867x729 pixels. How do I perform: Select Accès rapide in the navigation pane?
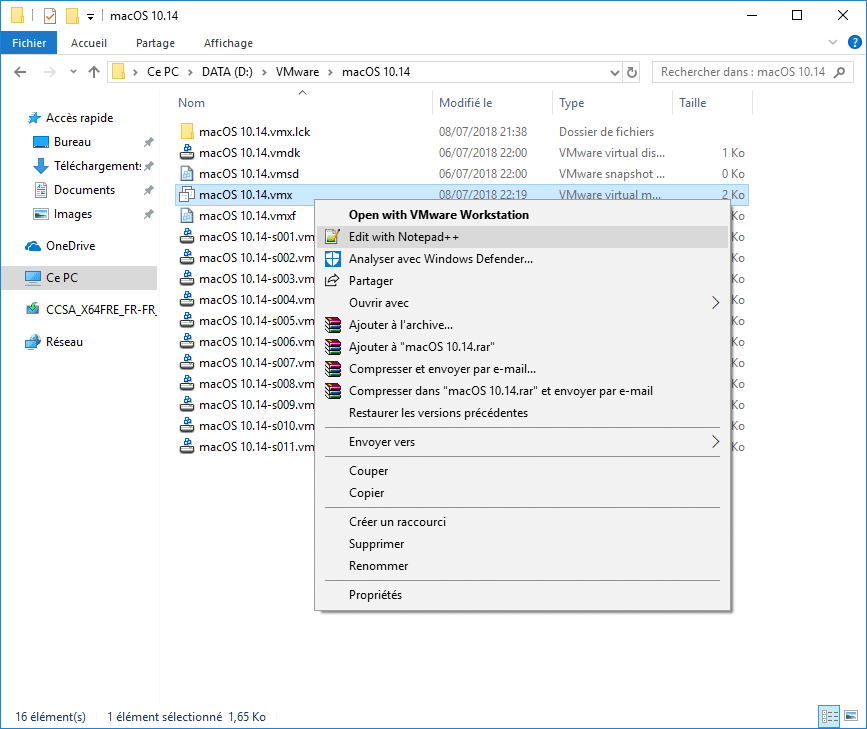(x=80, y=118)
